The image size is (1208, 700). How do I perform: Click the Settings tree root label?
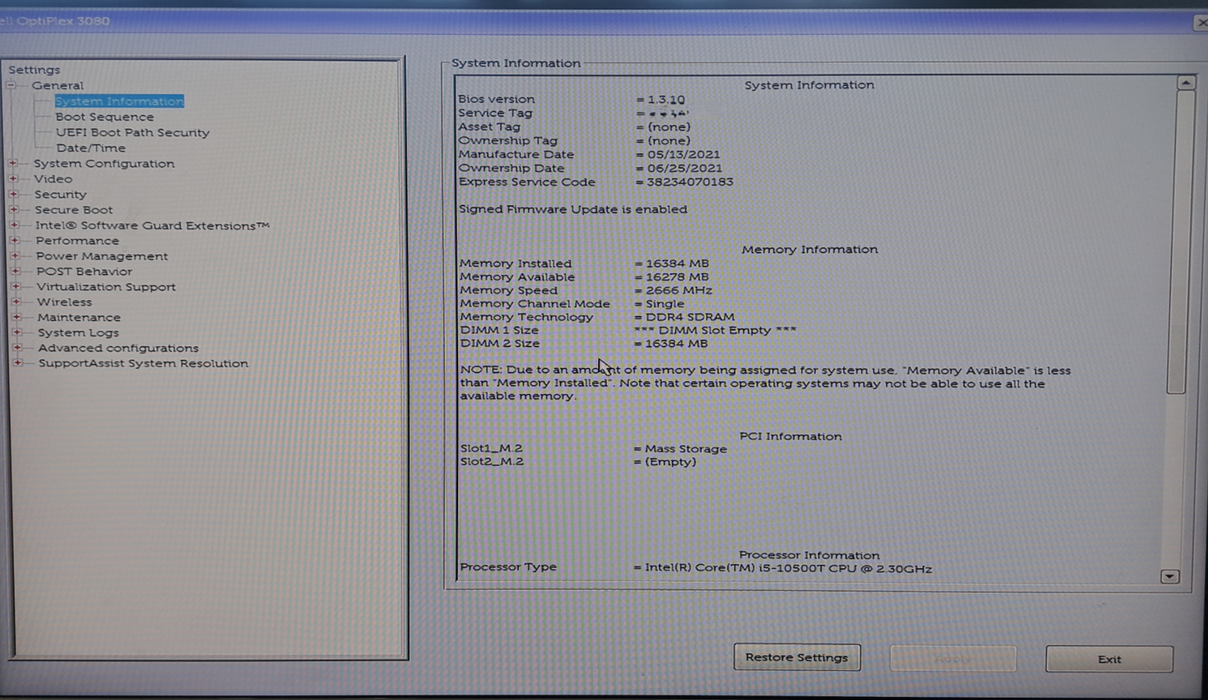tap(35, 70)
